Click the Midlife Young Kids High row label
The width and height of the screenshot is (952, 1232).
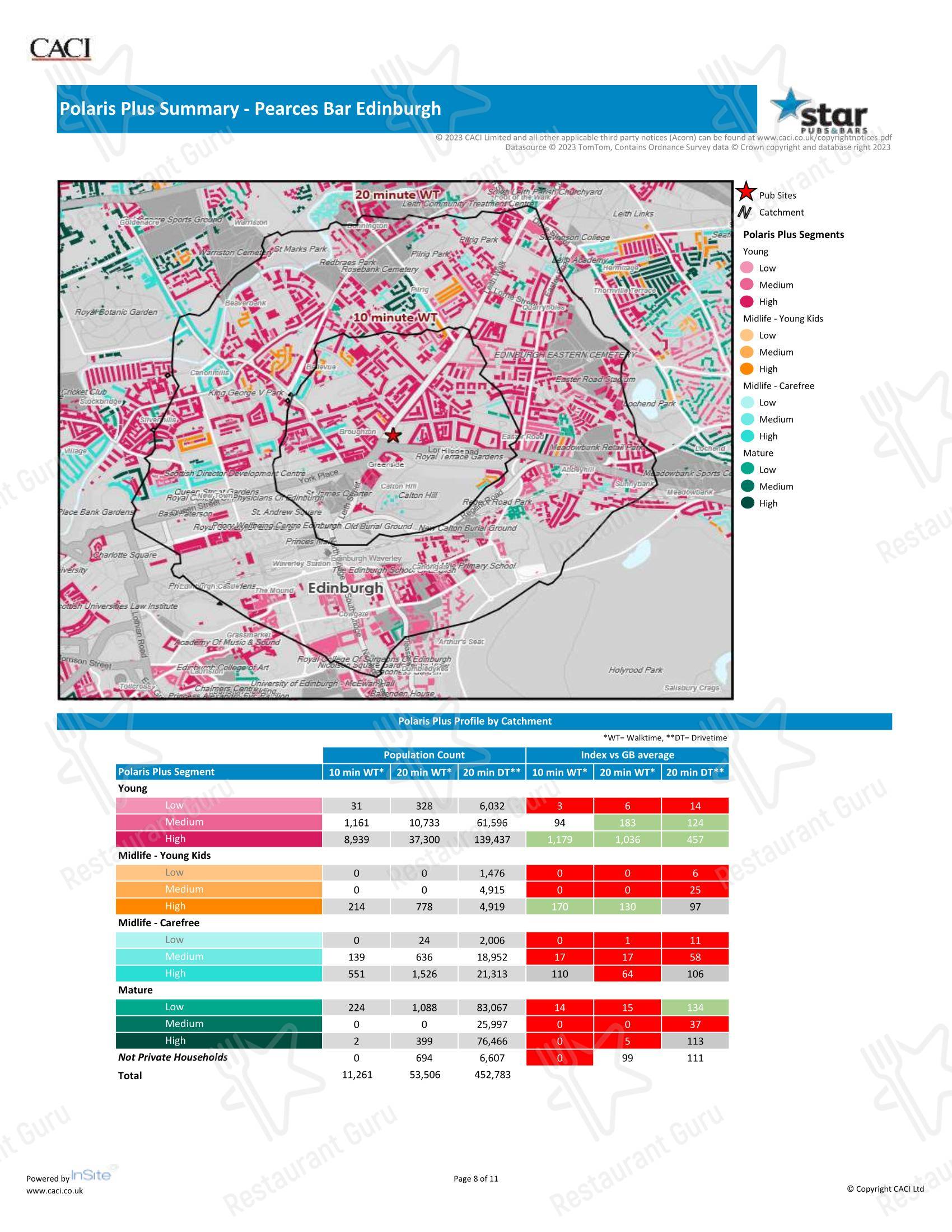click(219, 907)
